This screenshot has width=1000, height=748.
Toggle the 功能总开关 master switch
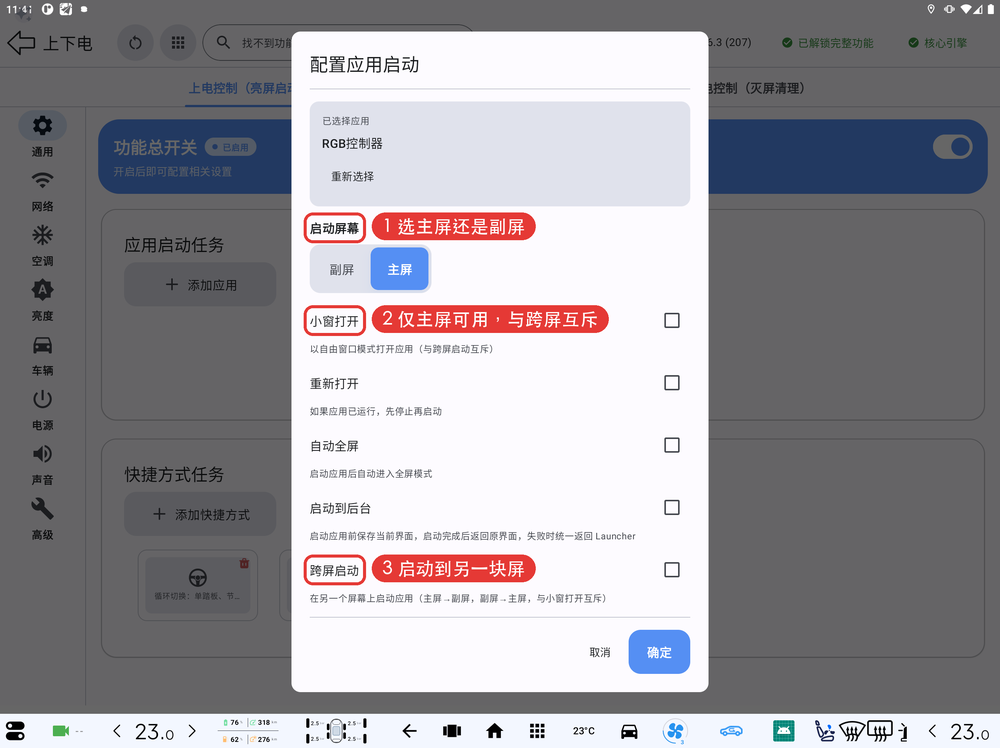click(952, 147)
